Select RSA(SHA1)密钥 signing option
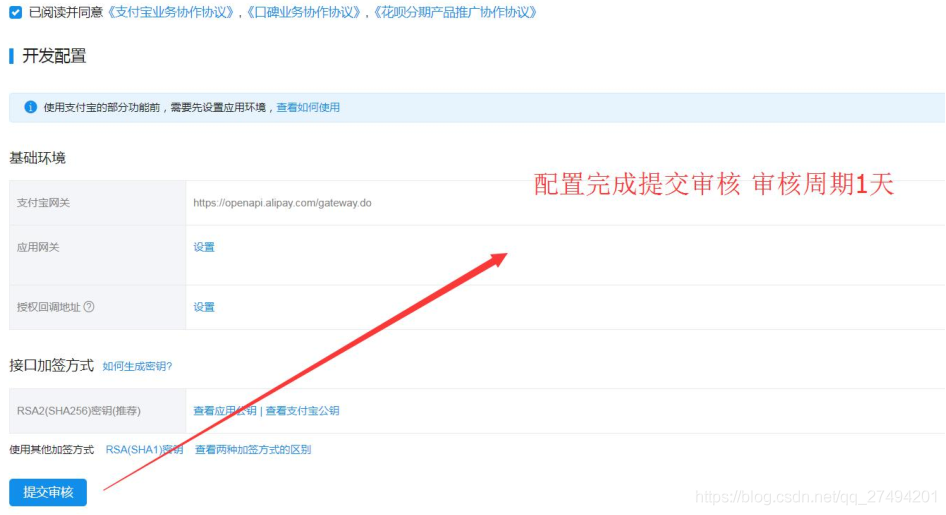Image resolution: width=946 pixels, height=515 pixels. [144, 449]
